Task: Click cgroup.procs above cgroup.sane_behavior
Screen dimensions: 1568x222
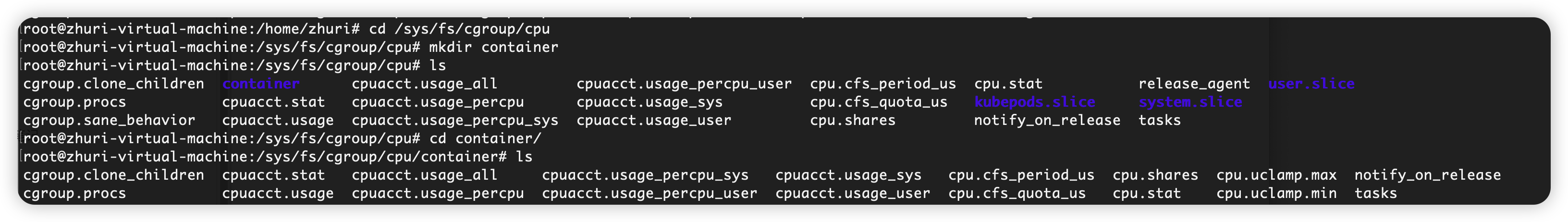Action: click(x=74, y=102)
